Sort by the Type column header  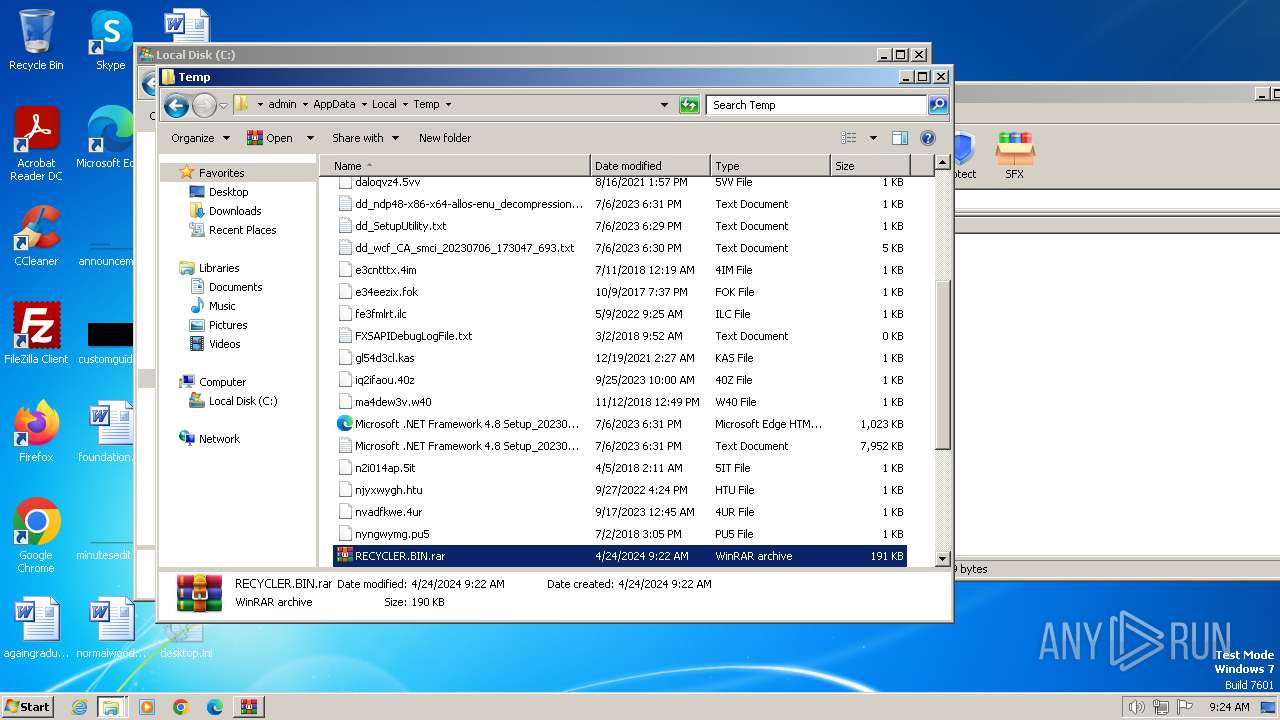coord(770,166)
